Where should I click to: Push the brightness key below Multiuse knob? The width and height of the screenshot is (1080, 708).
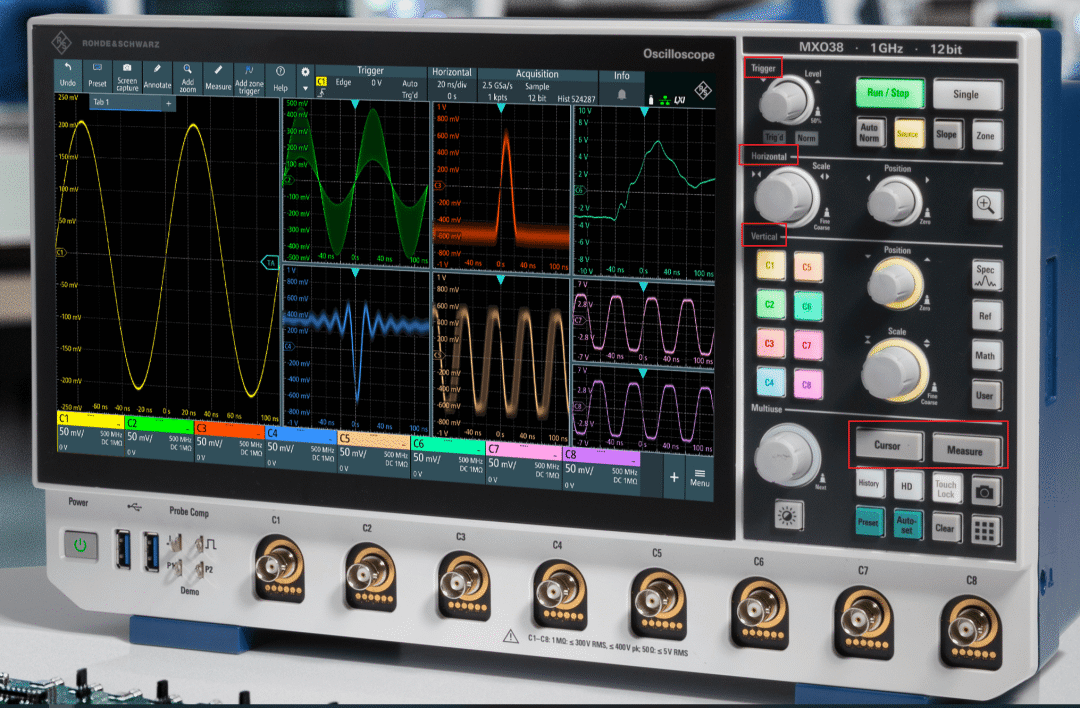click(788, 515)
